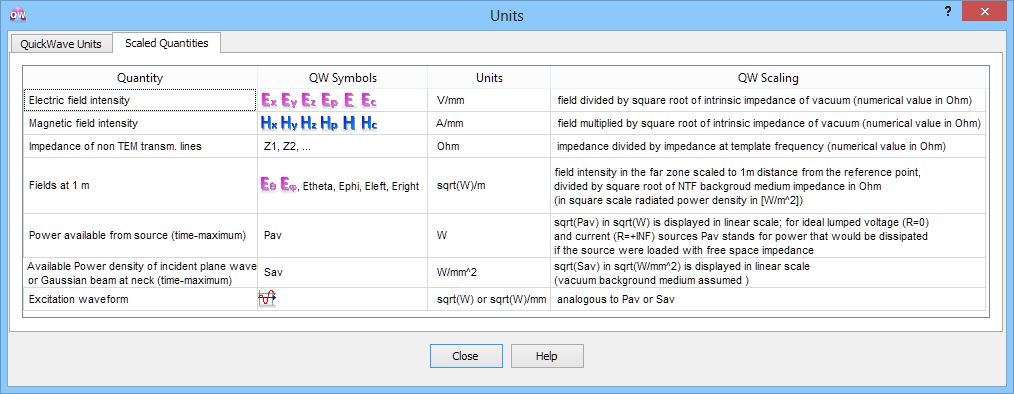The height and width of the screenshot is (394, 1014).
Task: Click the blue Hp magnetic field symbol
Action: tap(329, 123)
